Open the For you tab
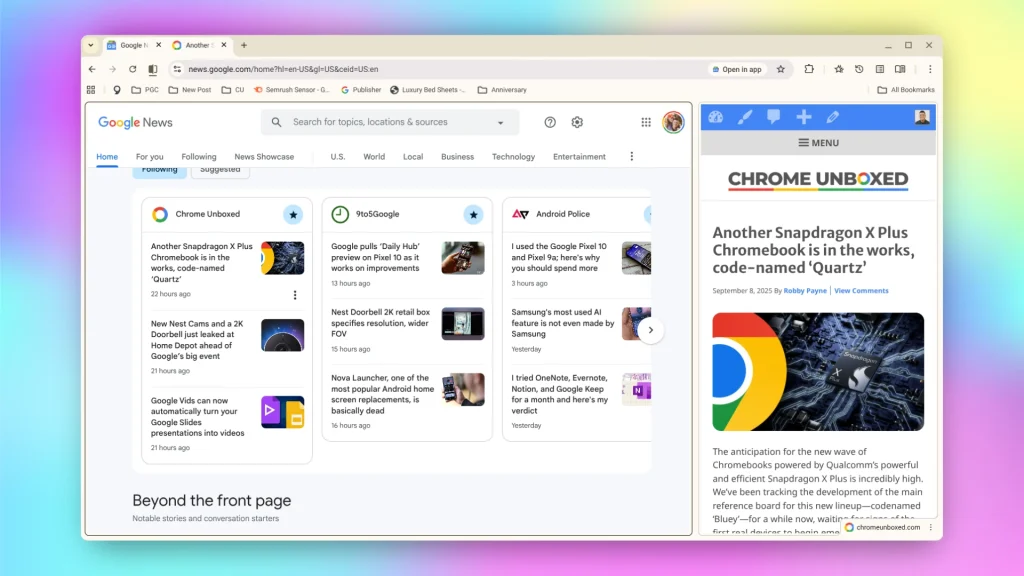 [x=149, y=157]
